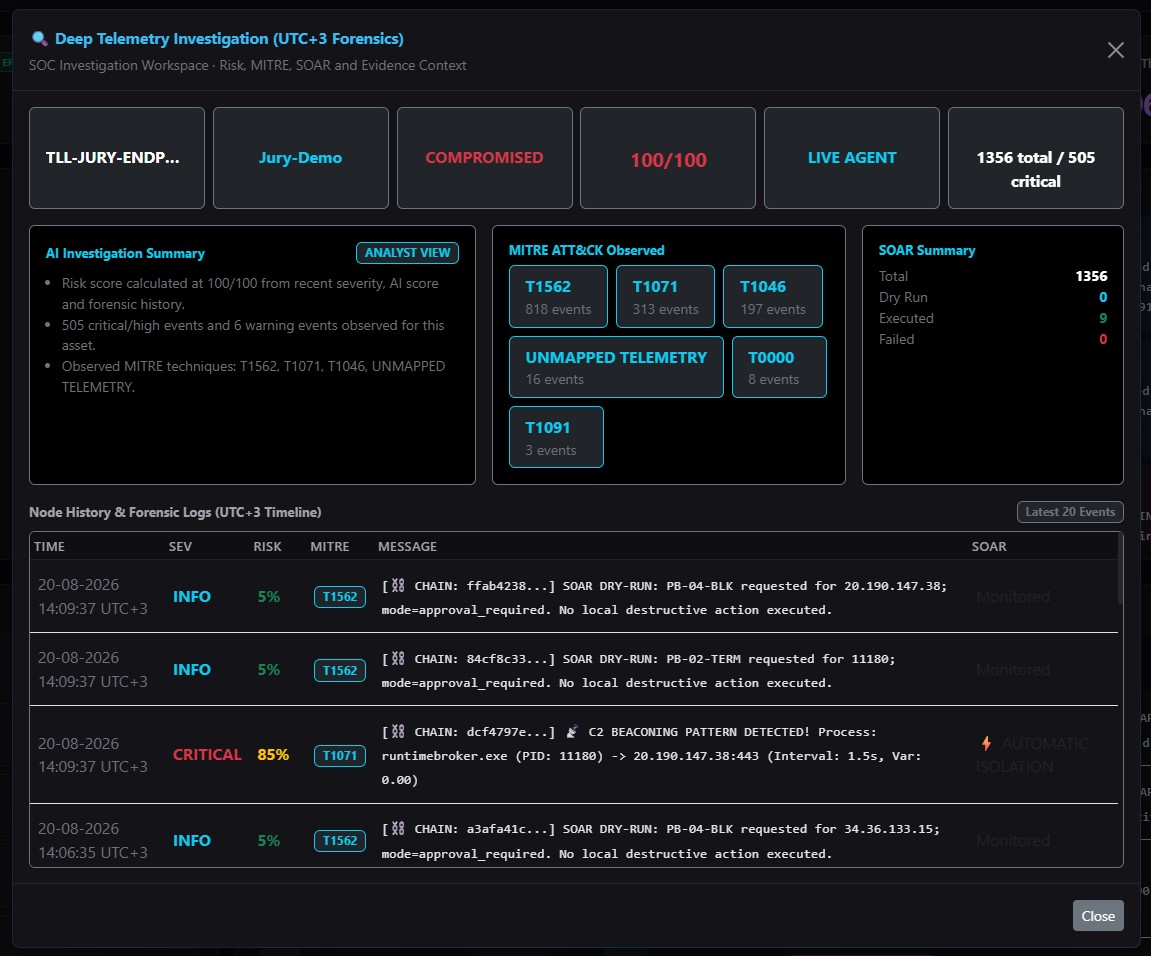Click INFO severity in the 84cf8c33 row
1151x956 pixels.
[192, 670]
